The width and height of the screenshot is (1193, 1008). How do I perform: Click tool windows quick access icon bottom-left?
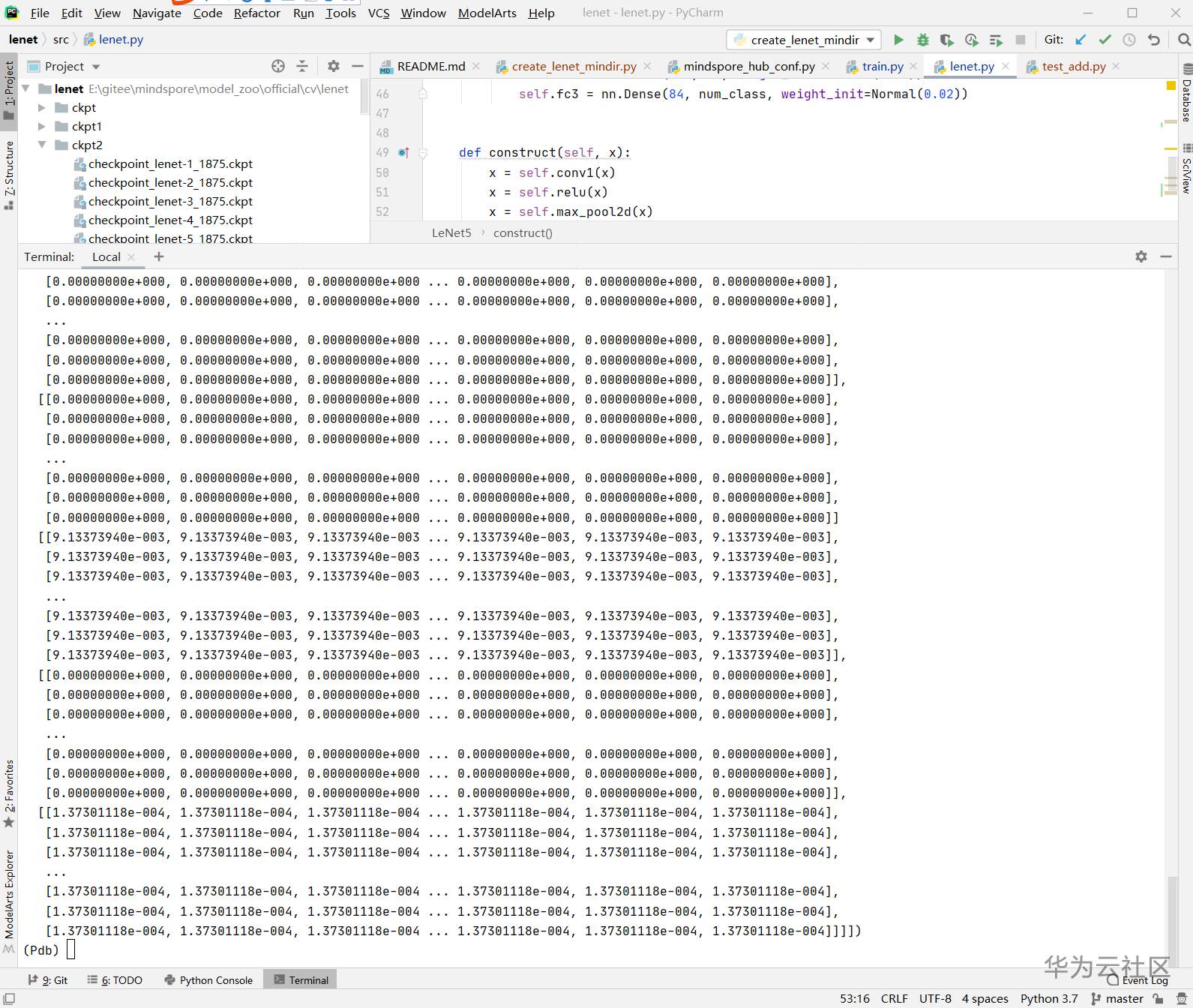9,998
